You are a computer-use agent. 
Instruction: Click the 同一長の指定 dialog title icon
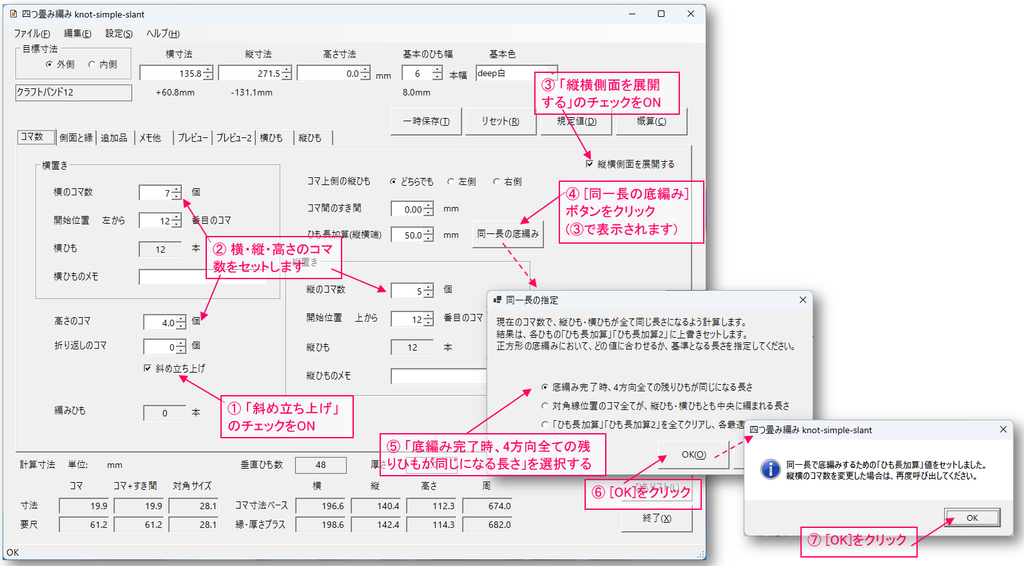tap(498, 300)
